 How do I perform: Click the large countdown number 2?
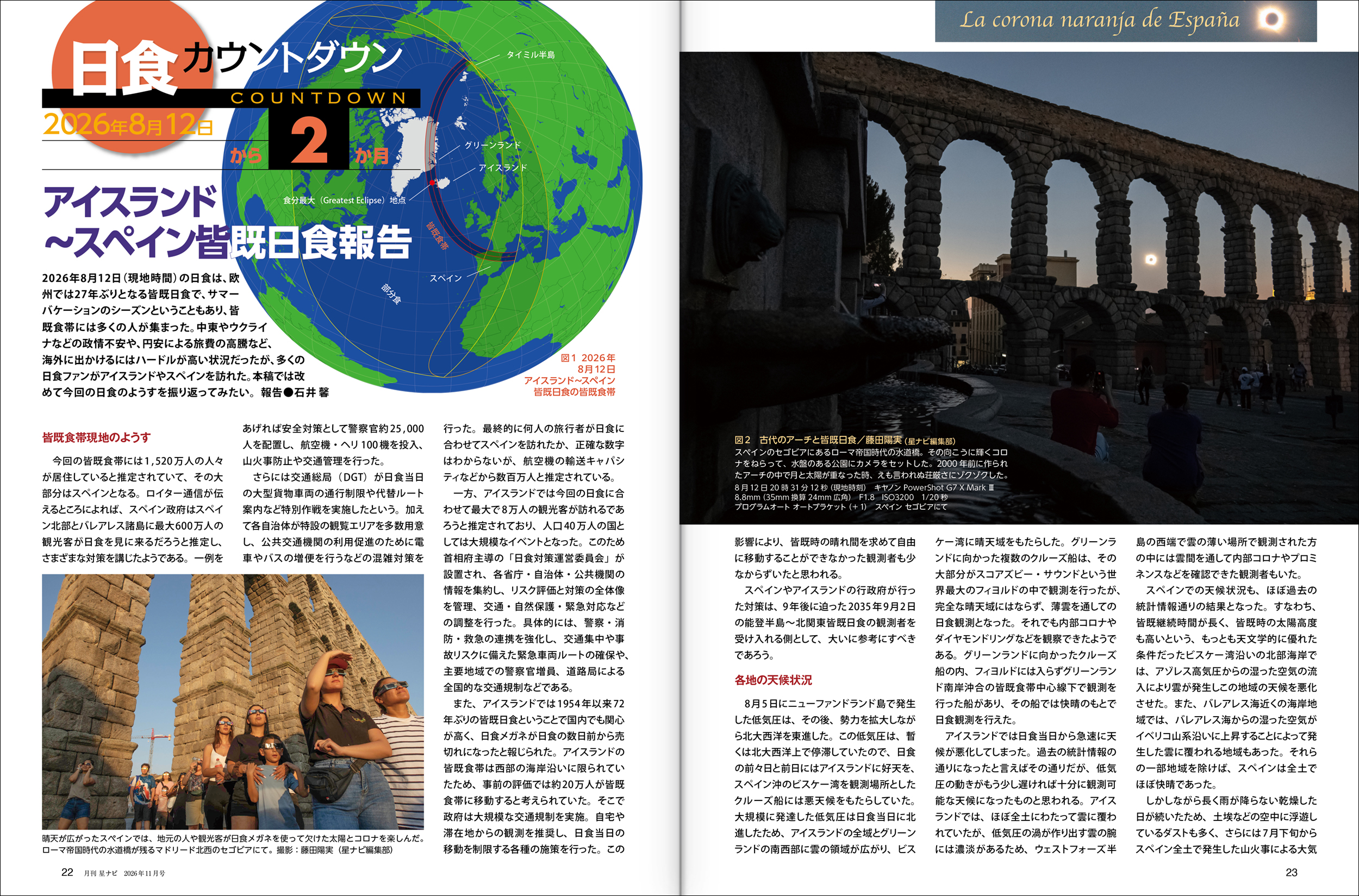[x=309, y=140]
